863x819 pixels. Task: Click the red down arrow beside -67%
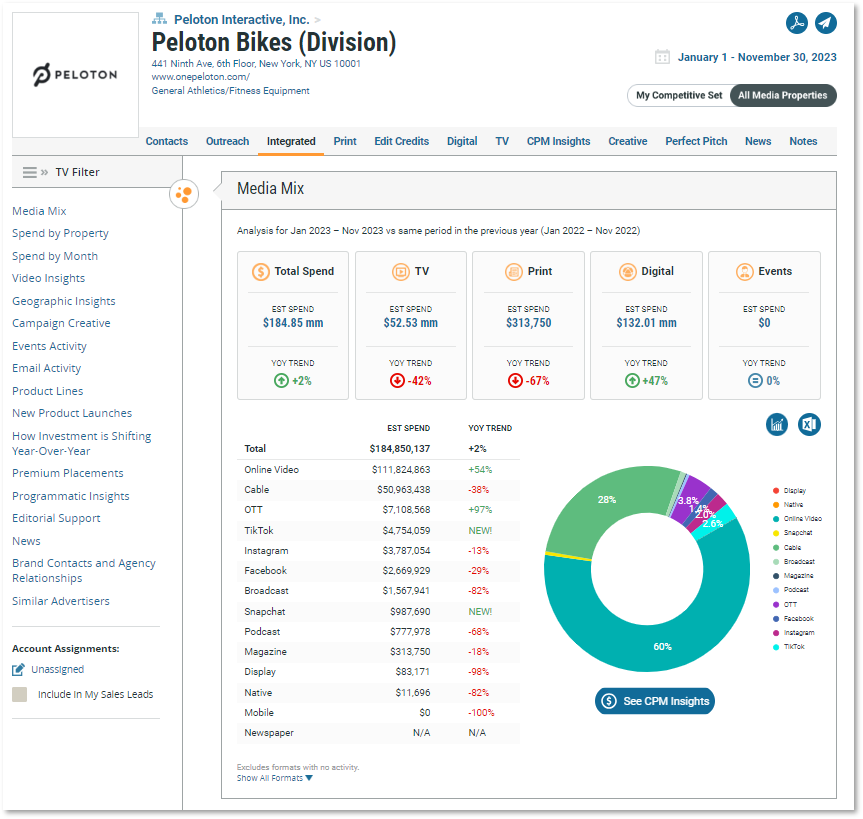515,380
